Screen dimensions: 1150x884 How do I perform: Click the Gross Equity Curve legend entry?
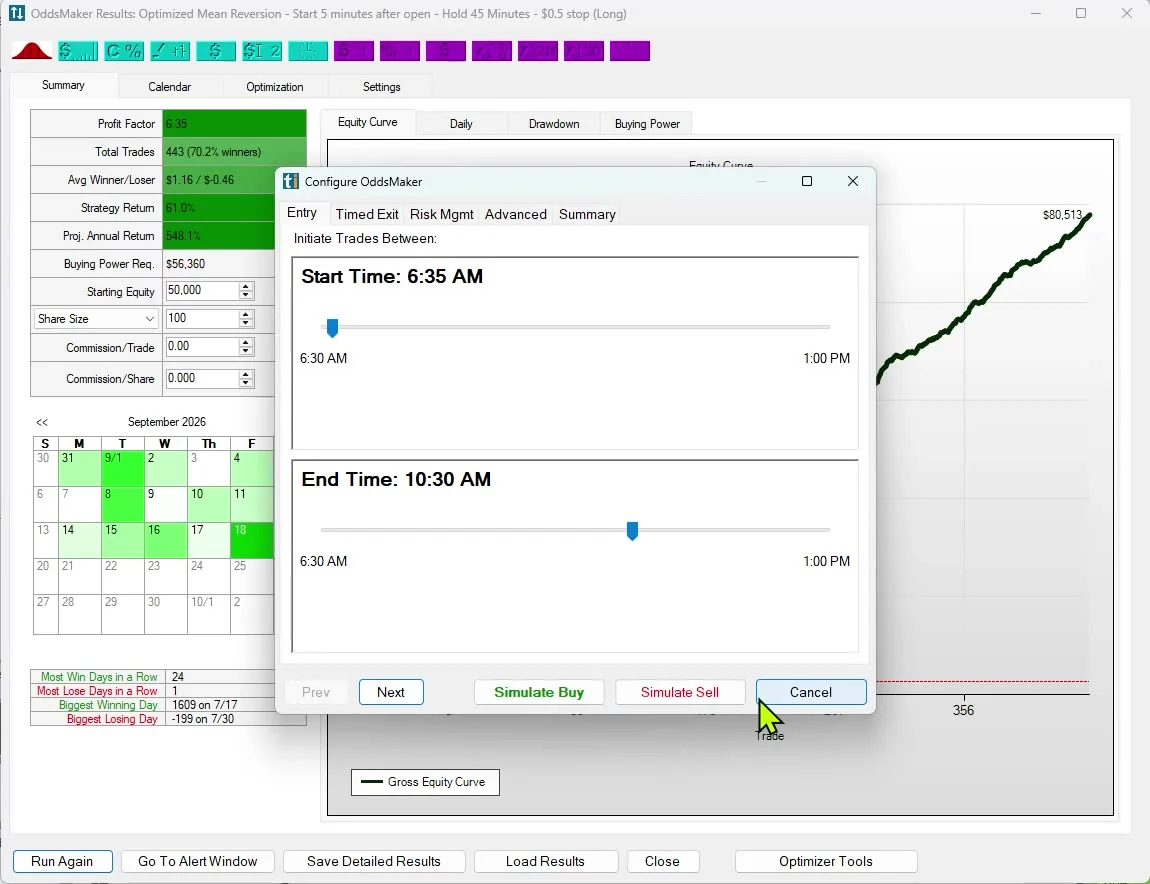tap(425, 782)
